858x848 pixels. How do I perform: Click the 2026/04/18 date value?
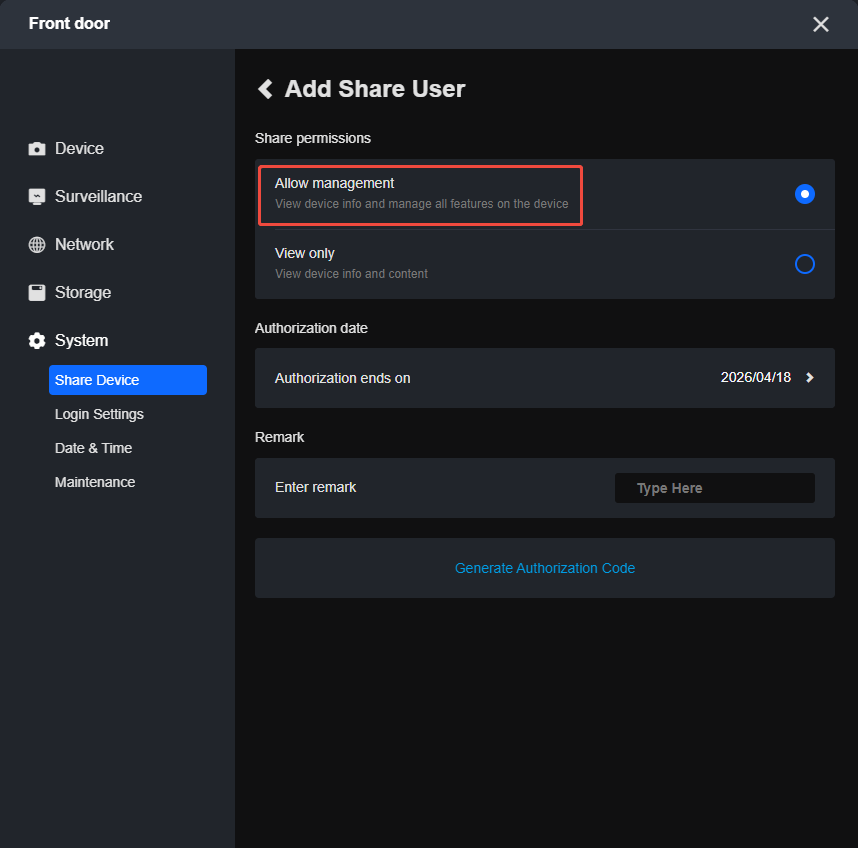click(x=755, y=378)
